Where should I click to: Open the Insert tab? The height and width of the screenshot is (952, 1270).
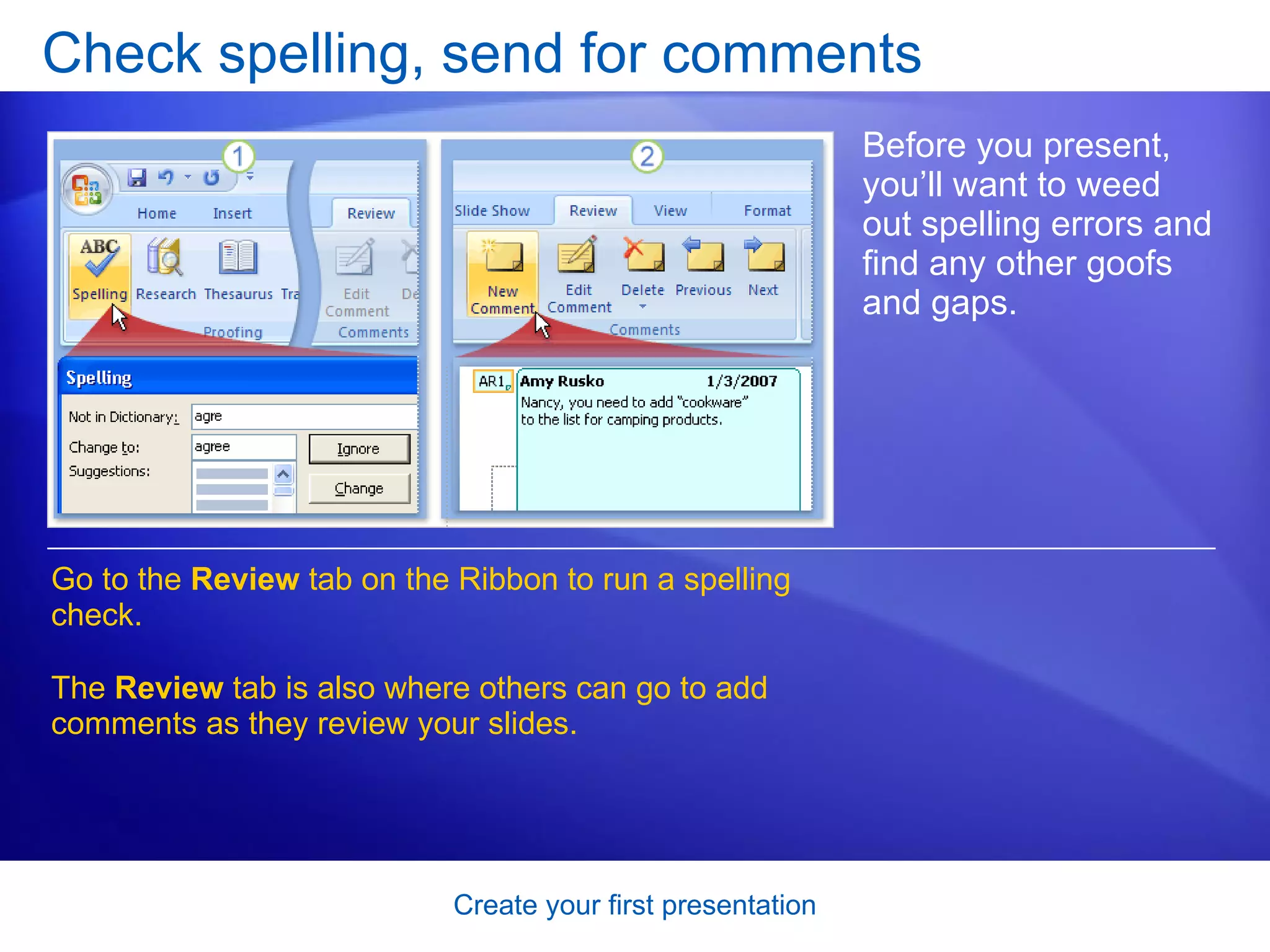pos(232,213)
